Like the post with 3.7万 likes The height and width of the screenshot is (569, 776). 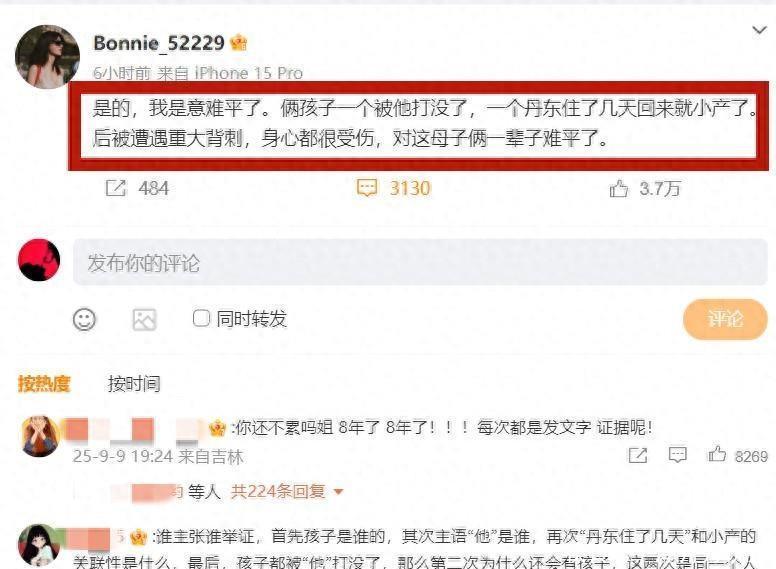pyautogui.click(x=619, y=189)
